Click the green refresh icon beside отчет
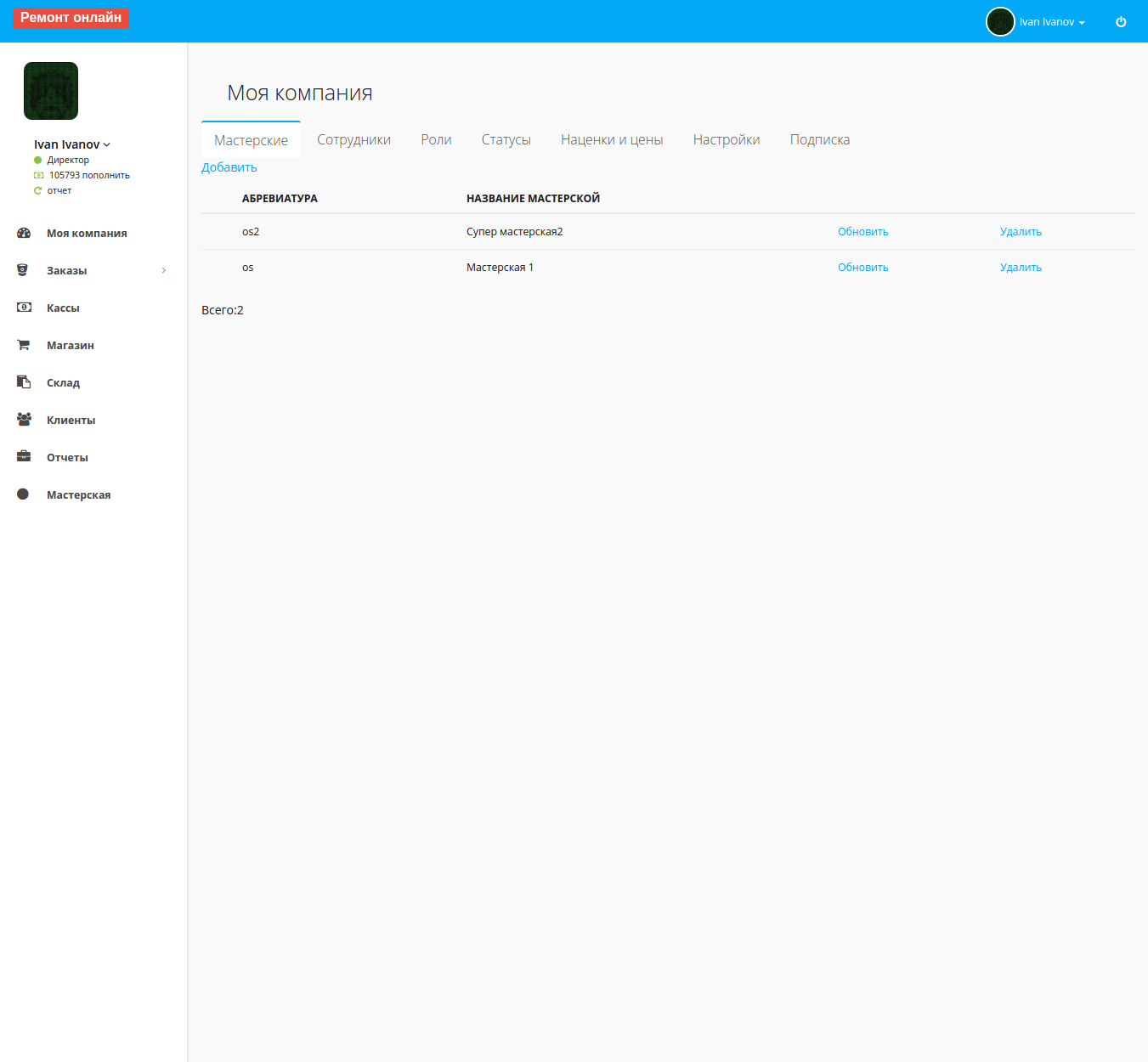The width and height of the screenshot is (1148, 1062). (x=37, y=190)
